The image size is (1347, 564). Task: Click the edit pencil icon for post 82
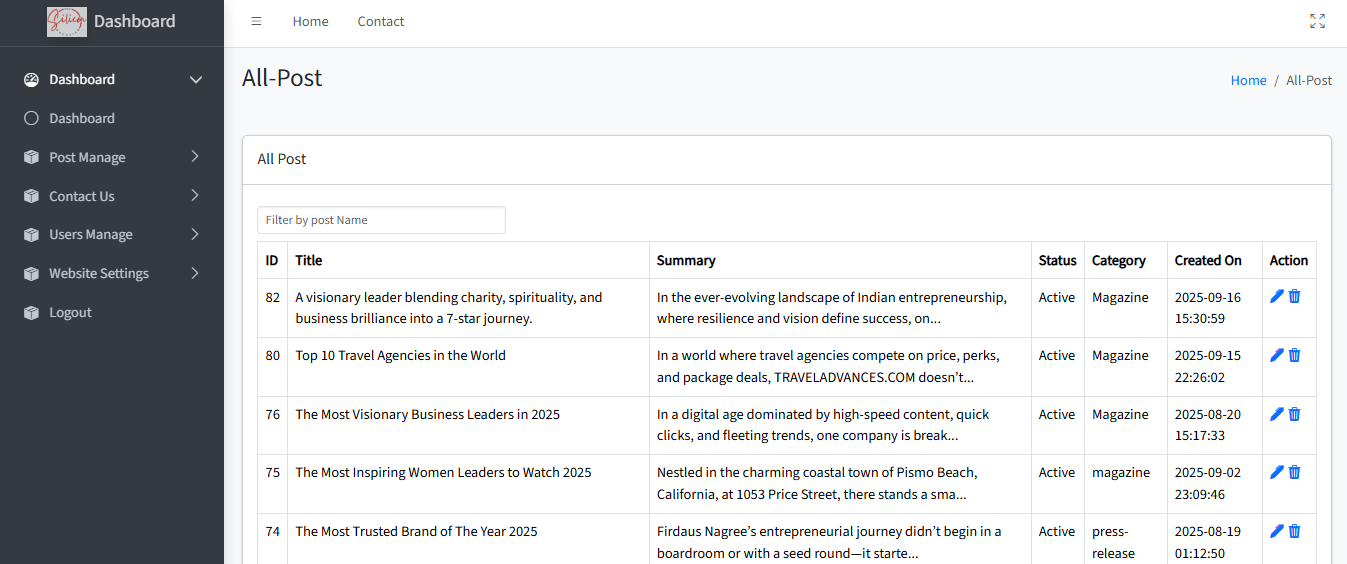pos(1276,297)
